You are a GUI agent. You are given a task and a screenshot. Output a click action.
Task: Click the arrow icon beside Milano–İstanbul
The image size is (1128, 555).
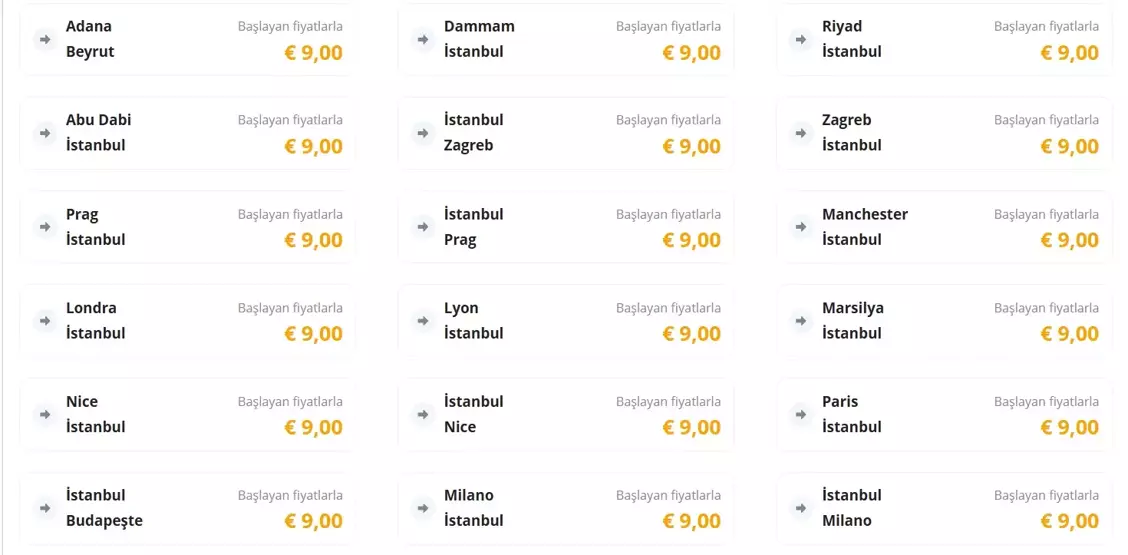point(423,508)
